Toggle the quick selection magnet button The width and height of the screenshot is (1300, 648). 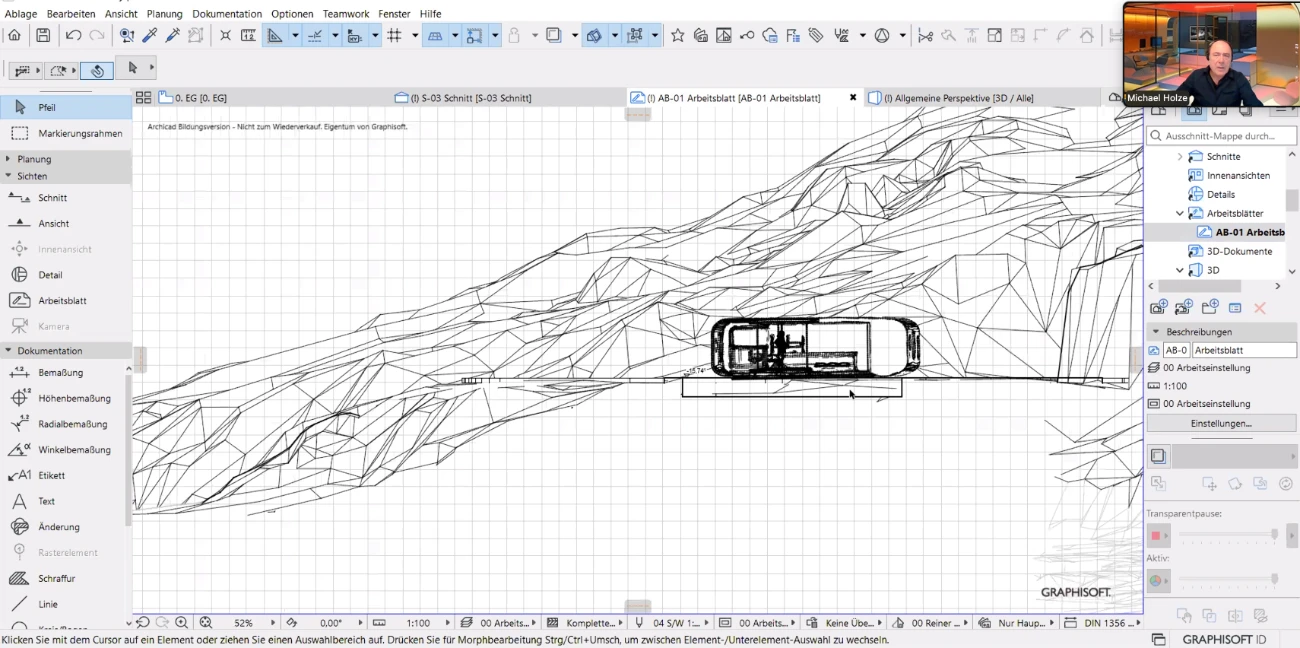(97, 70)
